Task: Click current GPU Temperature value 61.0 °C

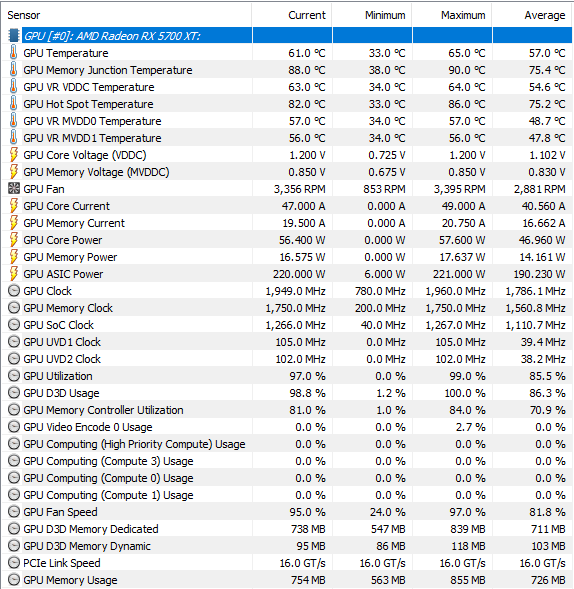Action: point(307,53)
